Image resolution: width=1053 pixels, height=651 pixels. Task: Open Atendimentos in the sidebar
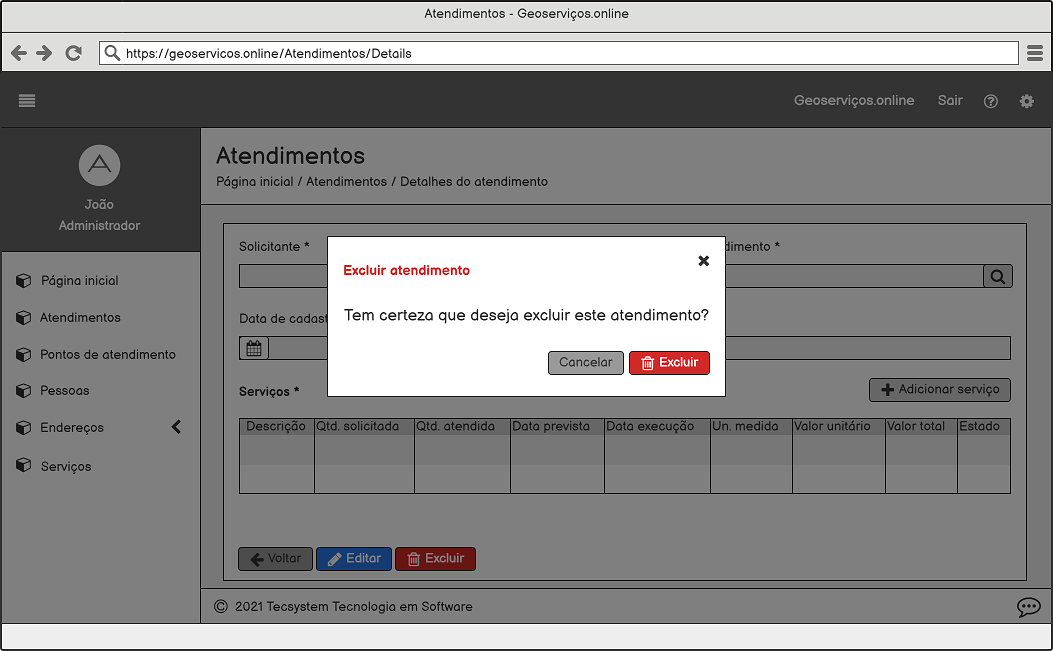[80, 318]
